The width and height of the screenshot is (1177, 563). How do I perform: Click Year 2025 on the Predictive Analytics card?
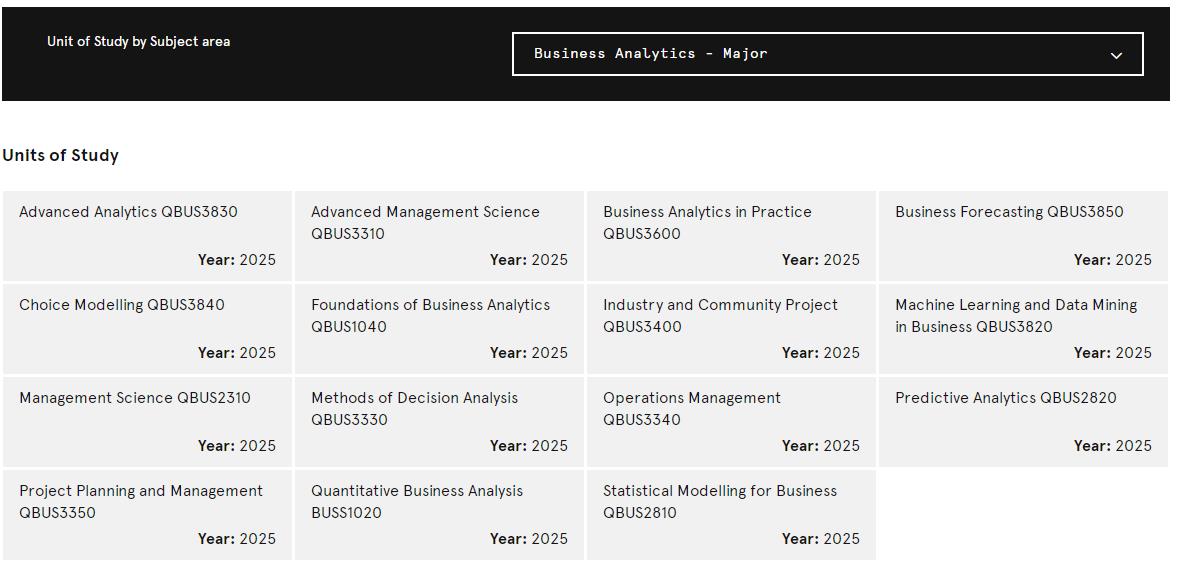[x=1112, y=446]
